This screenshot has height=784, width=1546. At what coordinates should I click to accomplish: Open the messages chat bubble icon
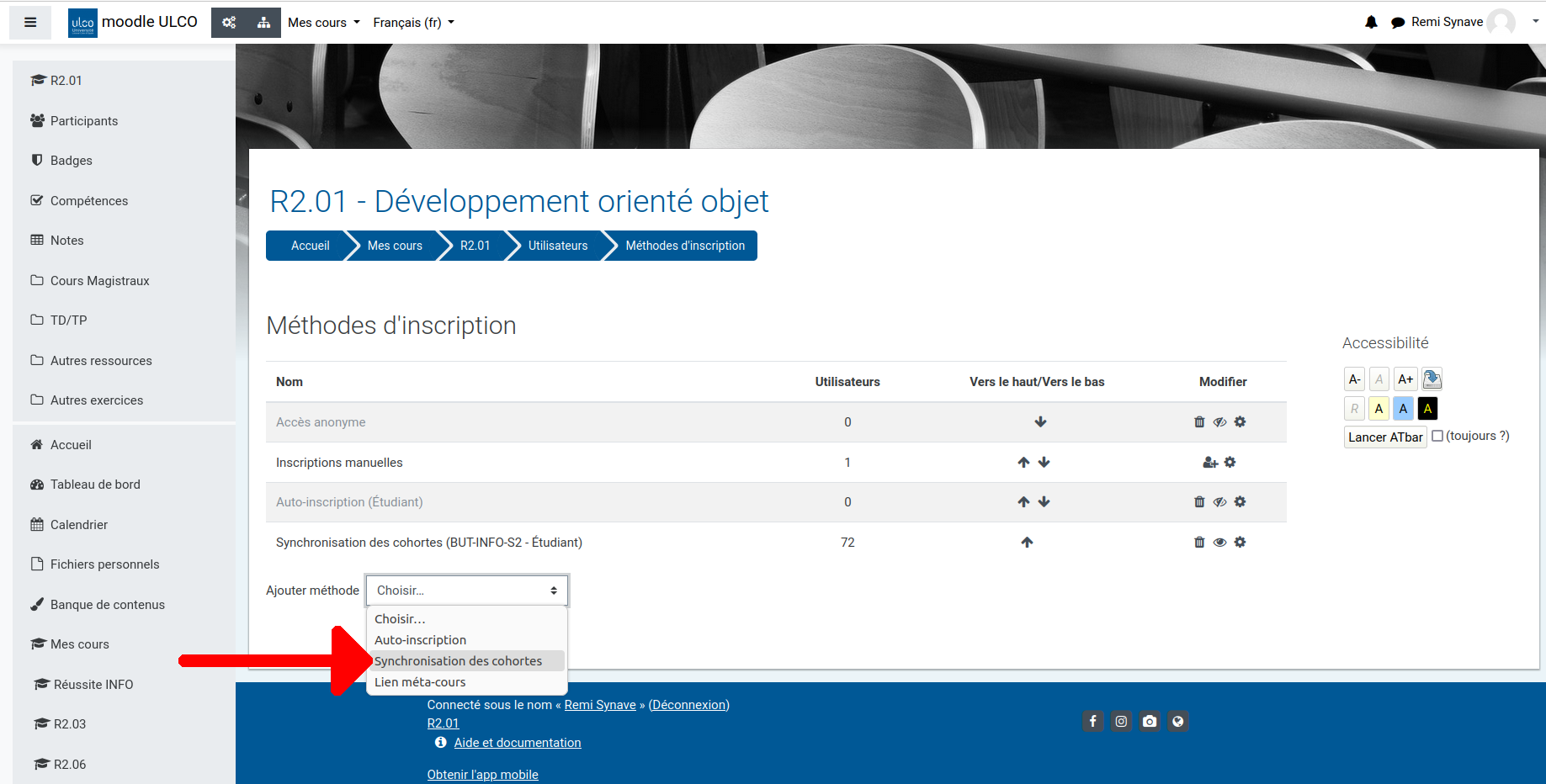coord(1398,23)
